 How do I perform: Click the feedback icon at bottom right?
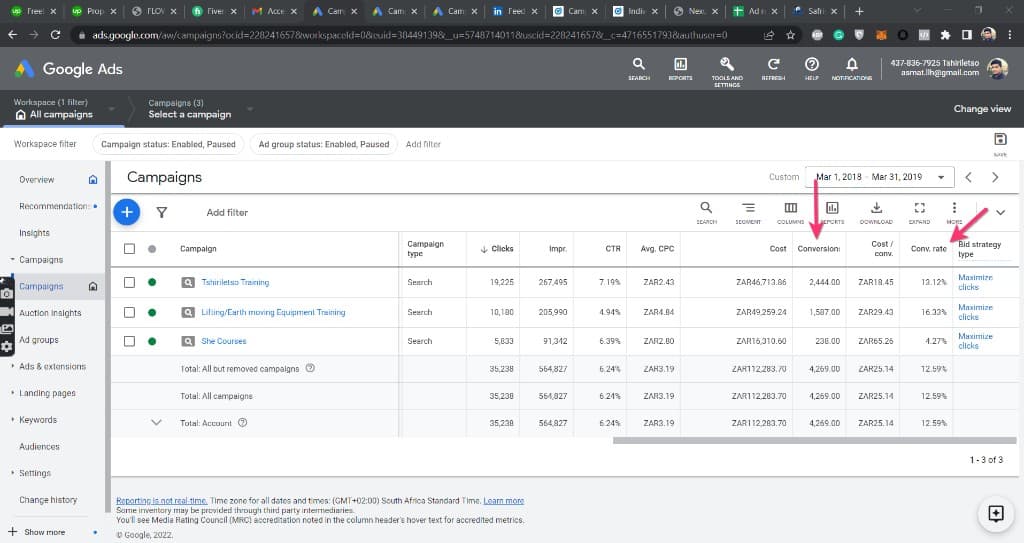point(995,514)
